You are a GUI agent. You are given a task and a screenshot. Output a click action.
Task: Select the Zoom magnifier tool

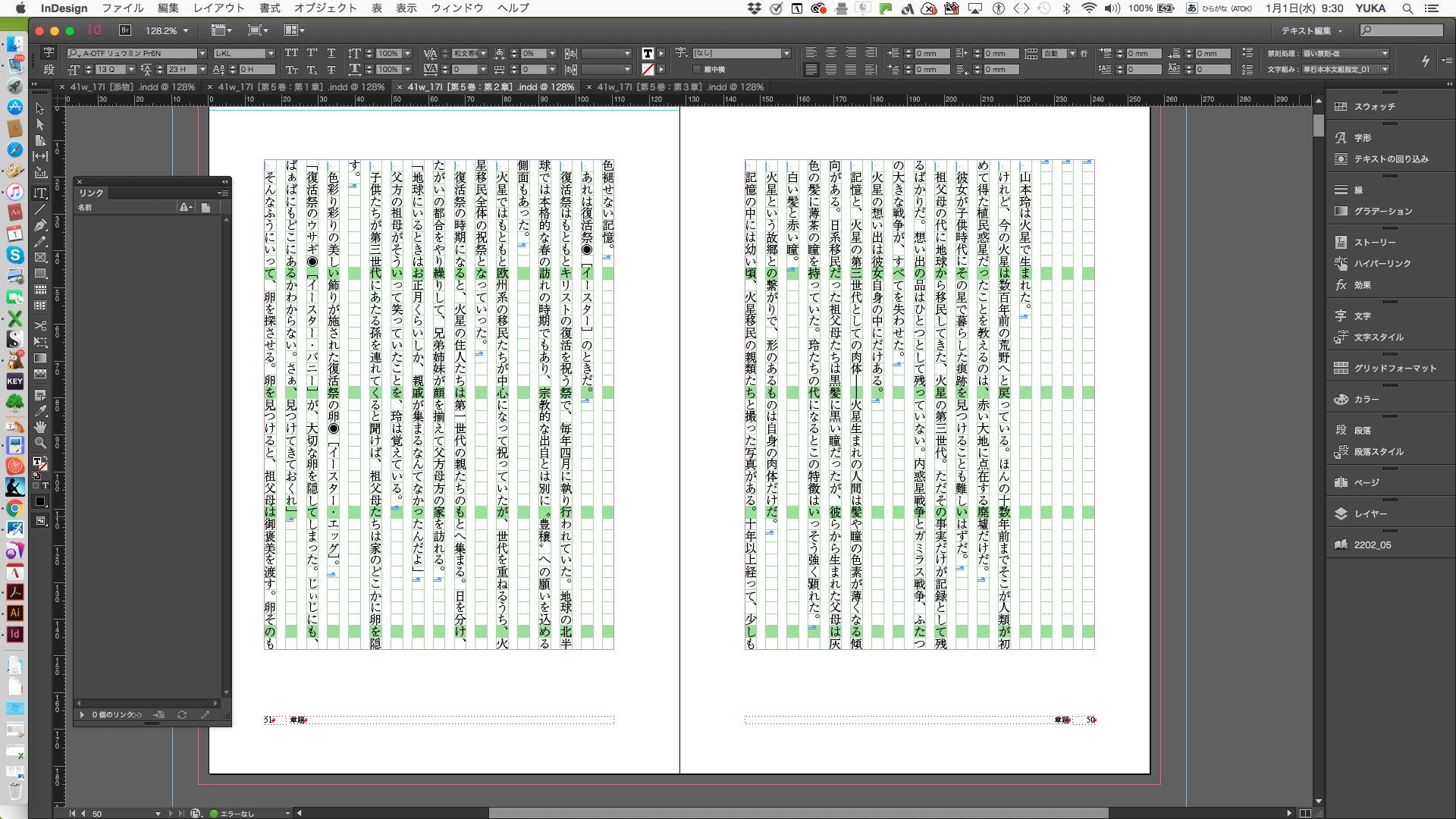[40, 442]
